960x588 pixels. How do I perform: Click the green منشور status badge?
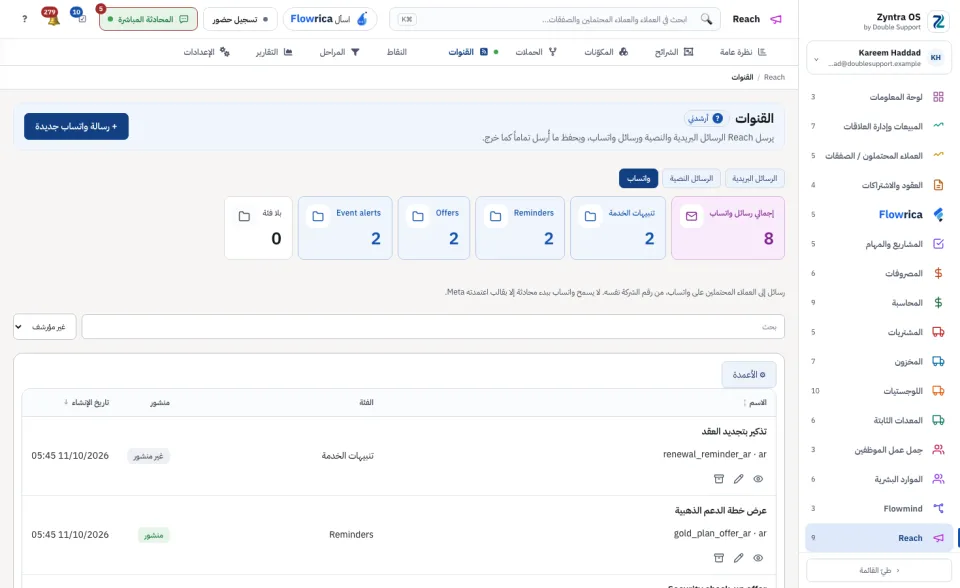pyautogui.click(x=154, y=535)
